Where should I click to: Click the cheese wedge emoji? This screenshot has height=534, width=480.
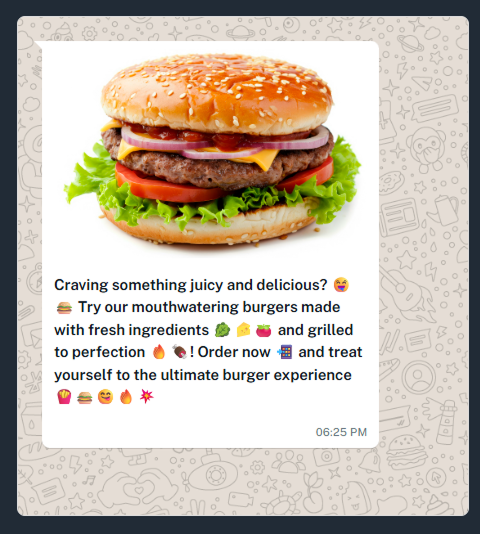pyautogui.click(x=243, y=330)
